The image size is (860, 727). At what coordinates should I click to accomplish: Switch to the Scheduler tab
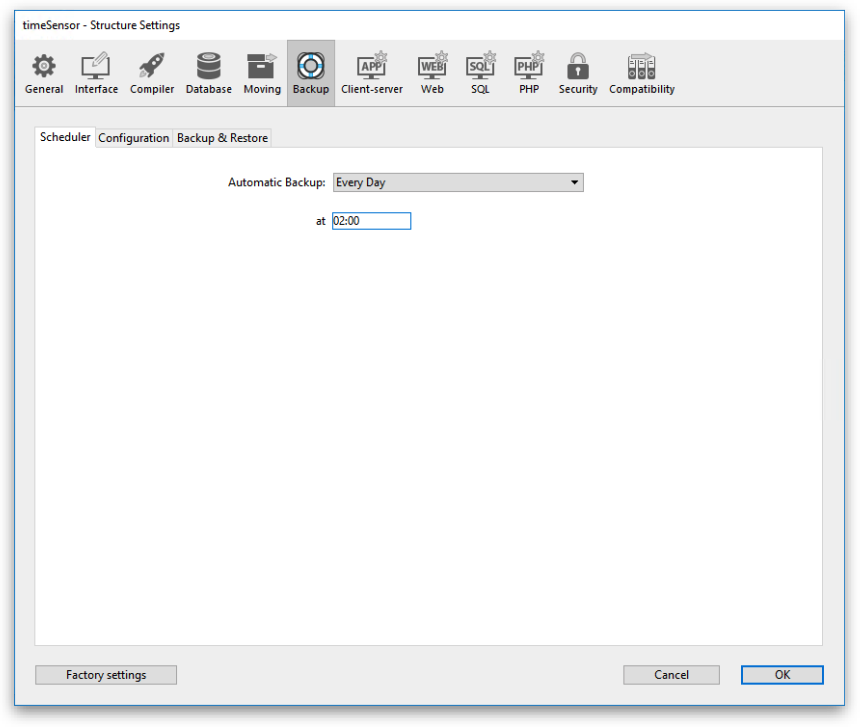pyautogui.click(x=65, y=137)
